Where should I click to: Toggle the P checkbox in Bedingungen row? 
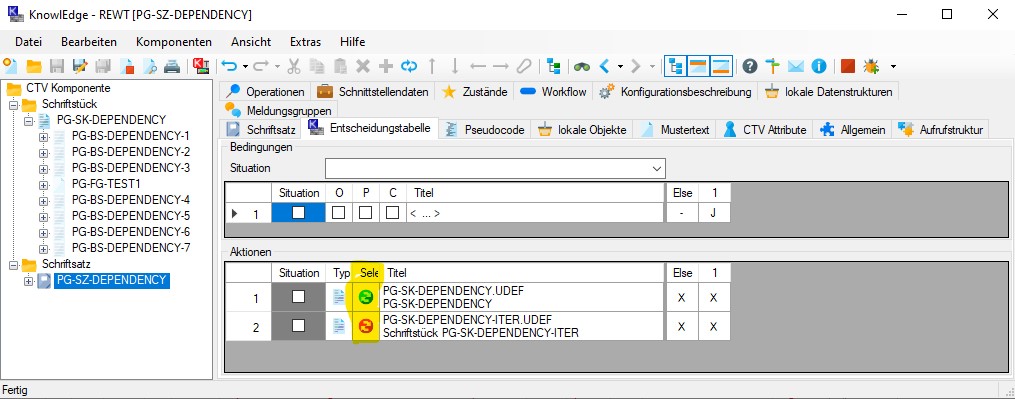pos(366,212)
